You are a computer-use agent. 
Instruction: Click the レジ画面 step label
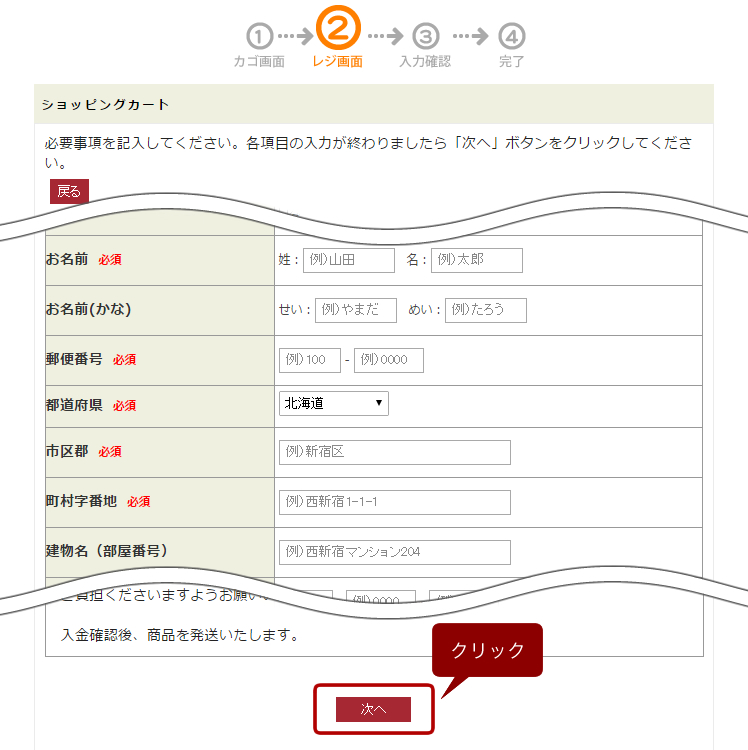[x=338, y=62]
